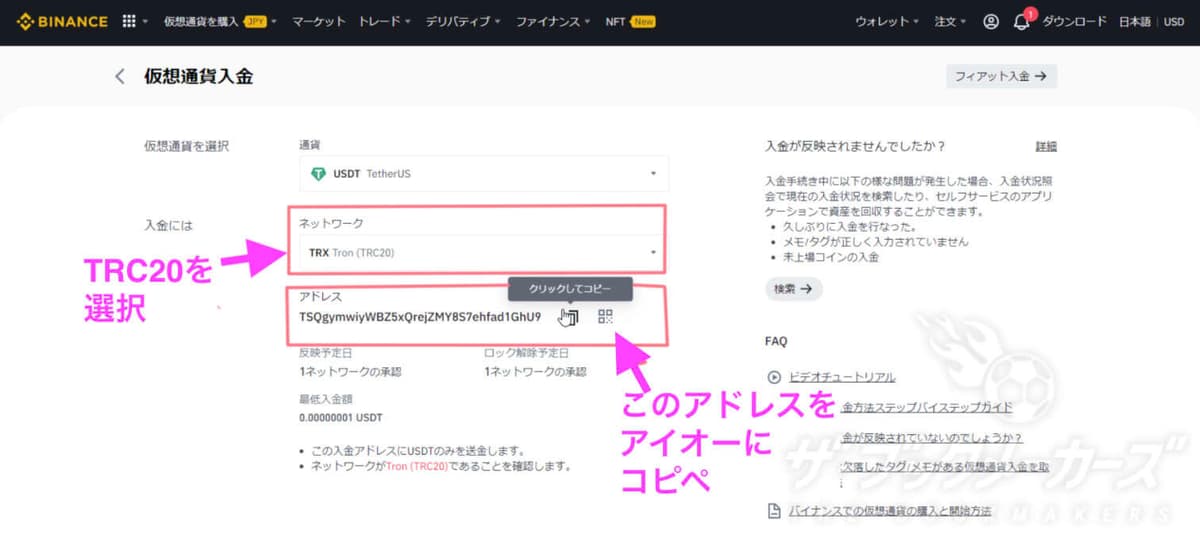Click the Binance logo

pyautogui.click(x=62, y=21)
